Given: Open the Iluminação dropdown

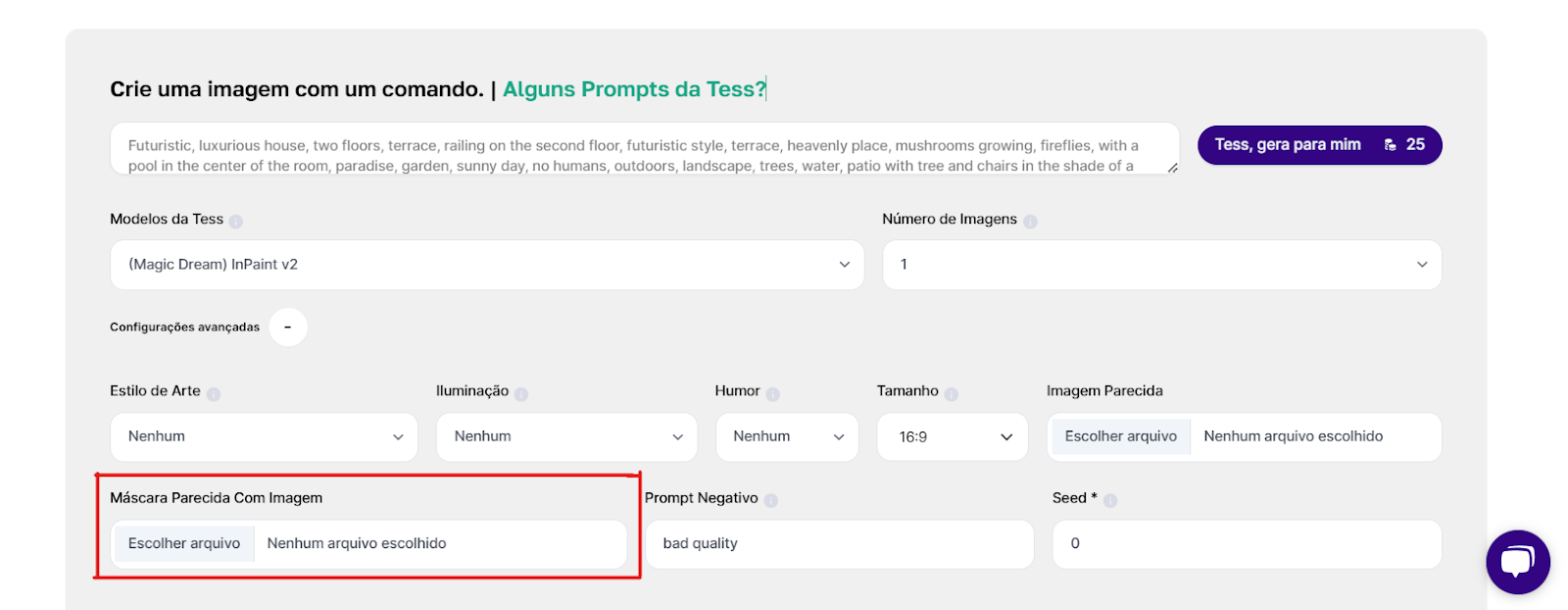Looking at the screenshot, I should coord(566,436).
